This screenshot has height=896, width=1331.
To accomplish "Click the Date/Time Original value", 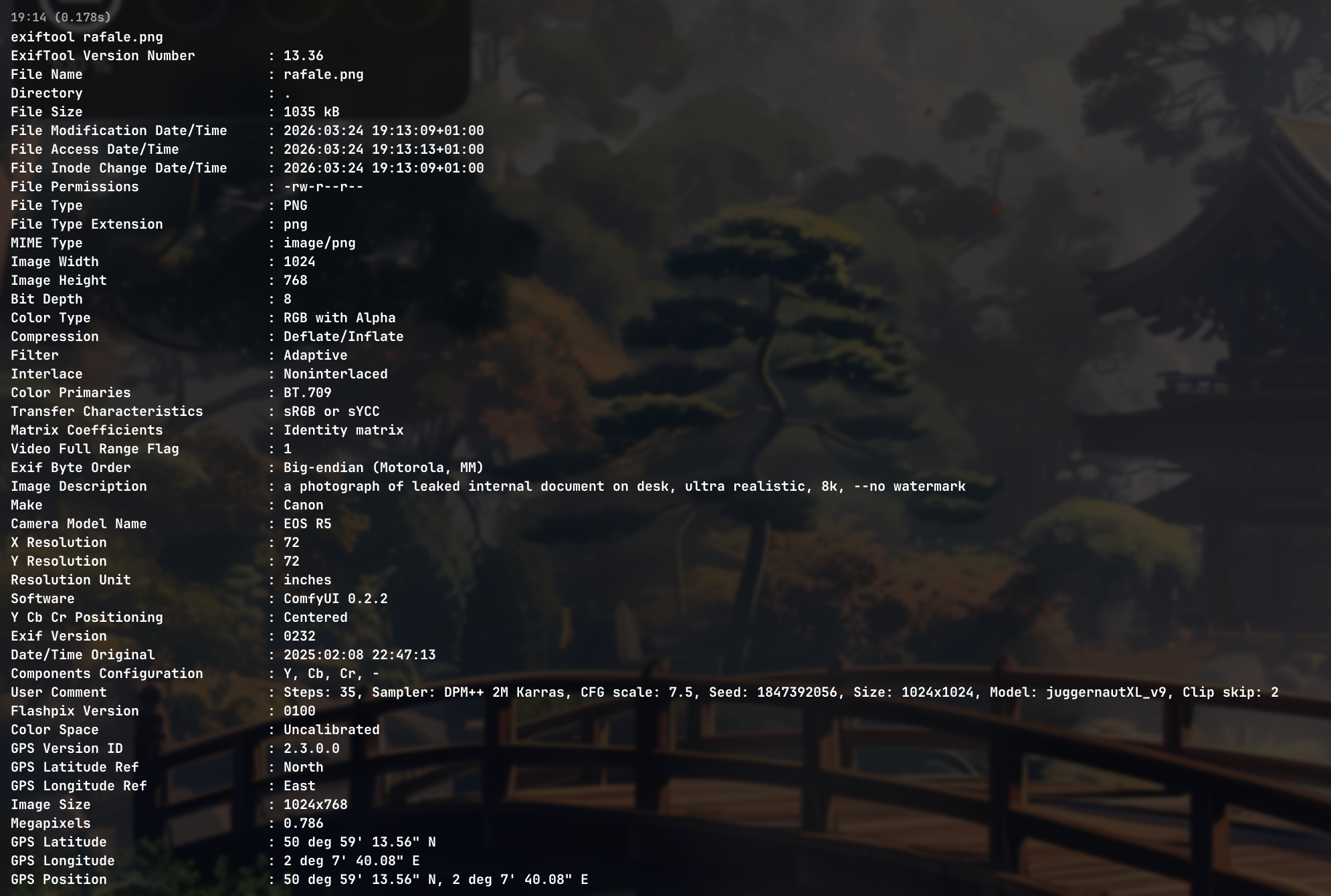I will (x=360, y=655).
